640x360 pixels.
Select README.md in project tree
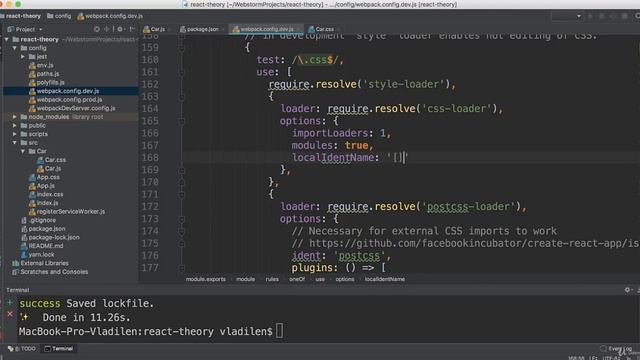(42, 246)
